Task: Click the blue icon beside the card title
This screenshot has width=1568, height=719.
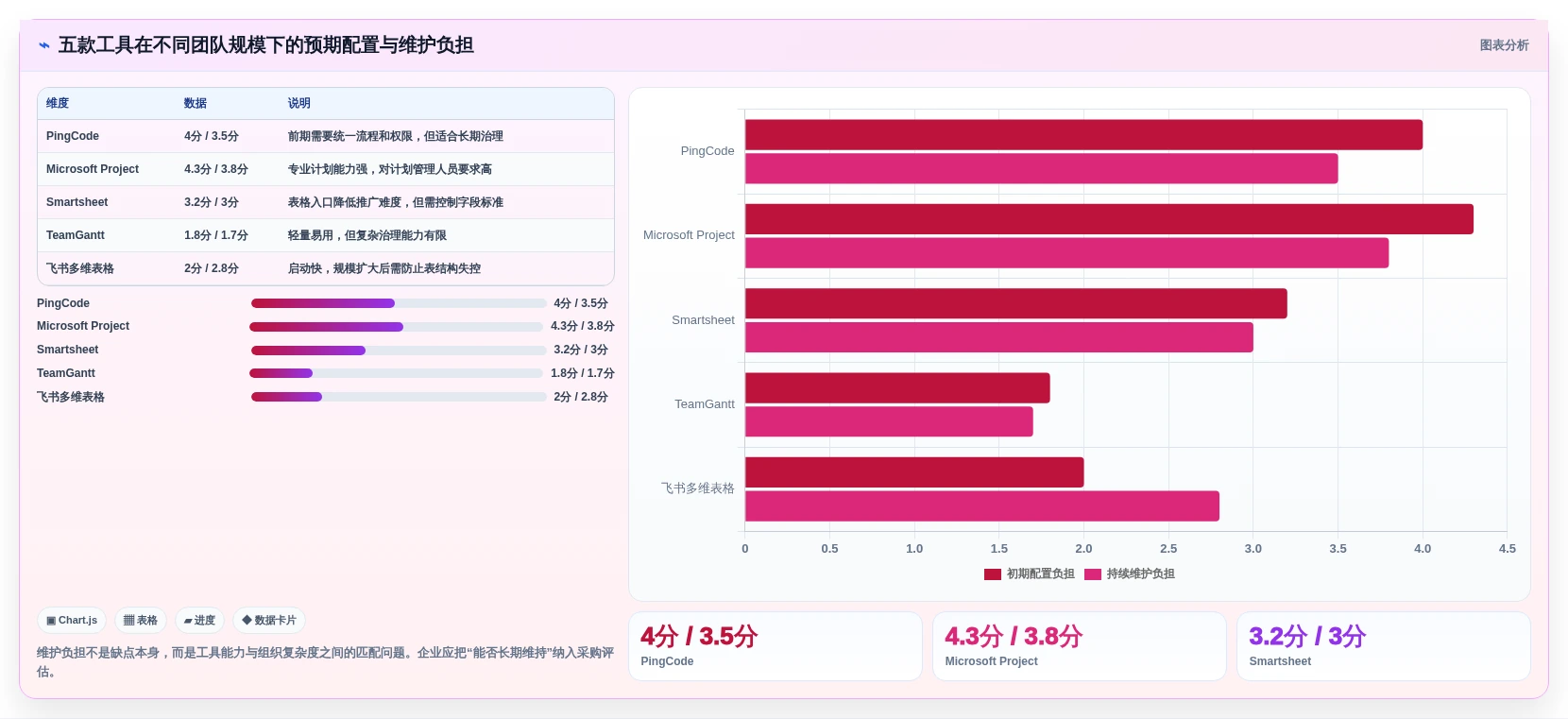Action: (43, 45)
